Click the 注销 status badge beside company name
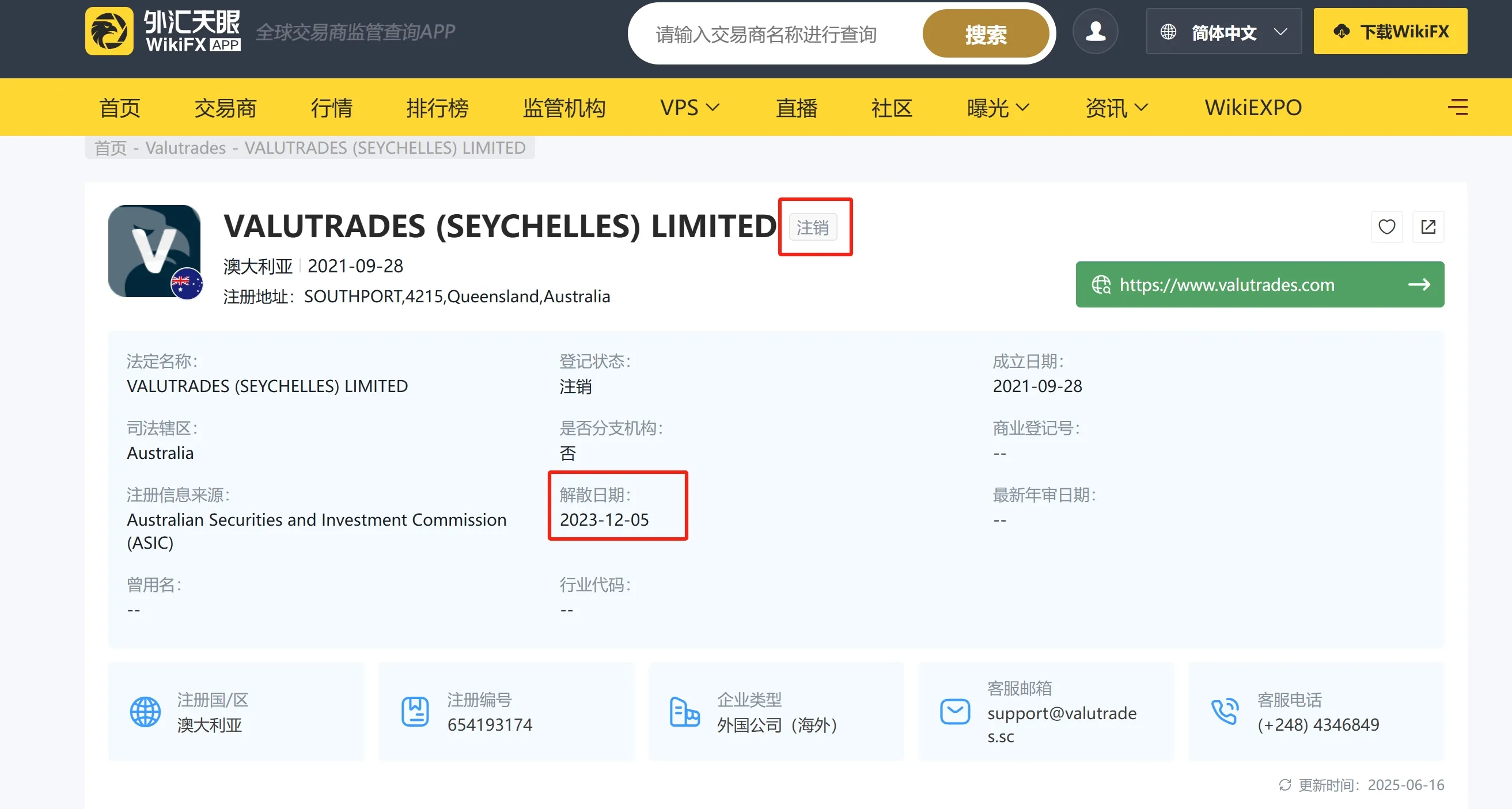This screenshot has height=809, width=1512. point(812,227)
